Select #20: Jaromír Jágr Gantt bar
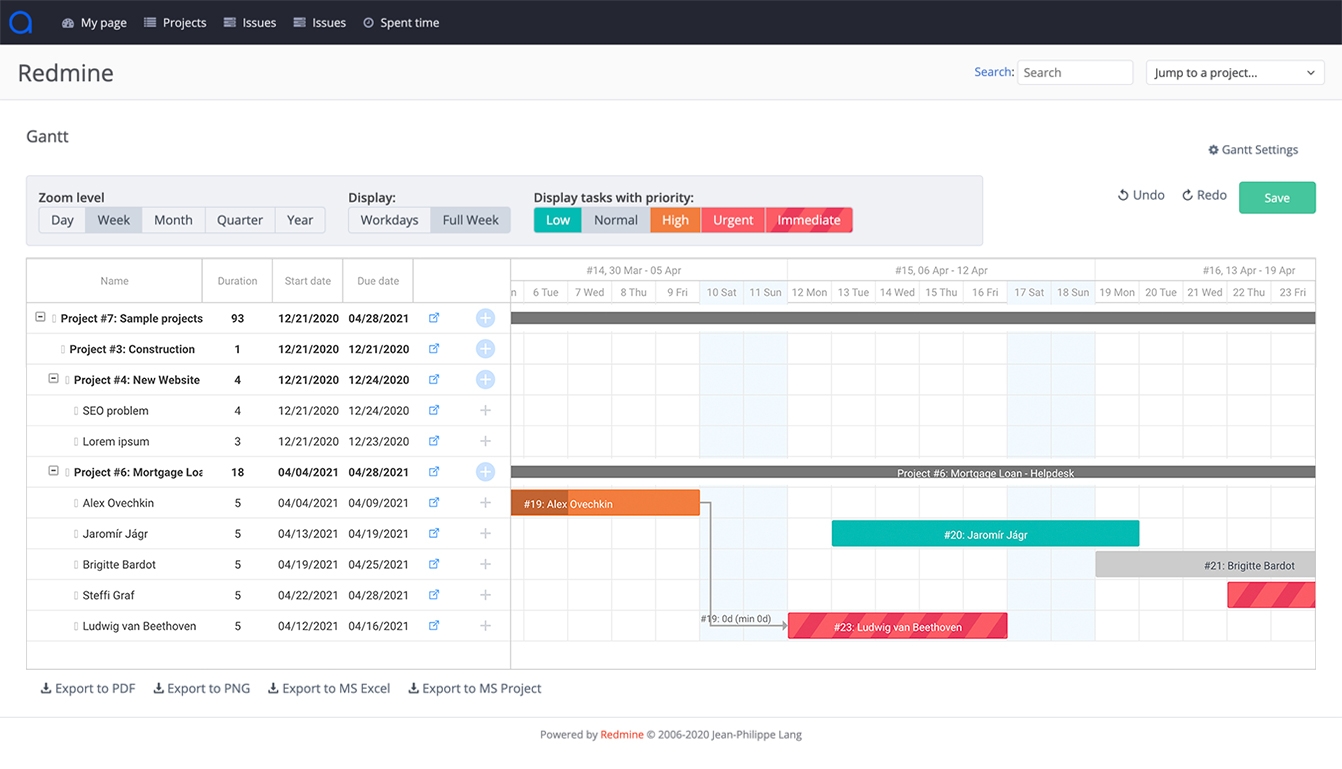This screenshot has height=769, width=1342. (985, 534)
